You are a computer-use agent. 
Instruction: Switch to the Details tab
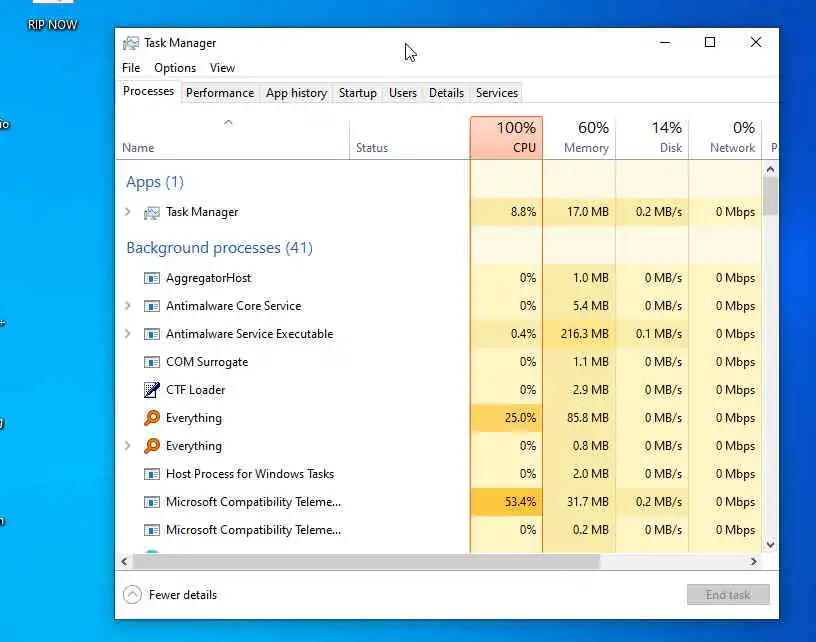click(x=446, y=93)
